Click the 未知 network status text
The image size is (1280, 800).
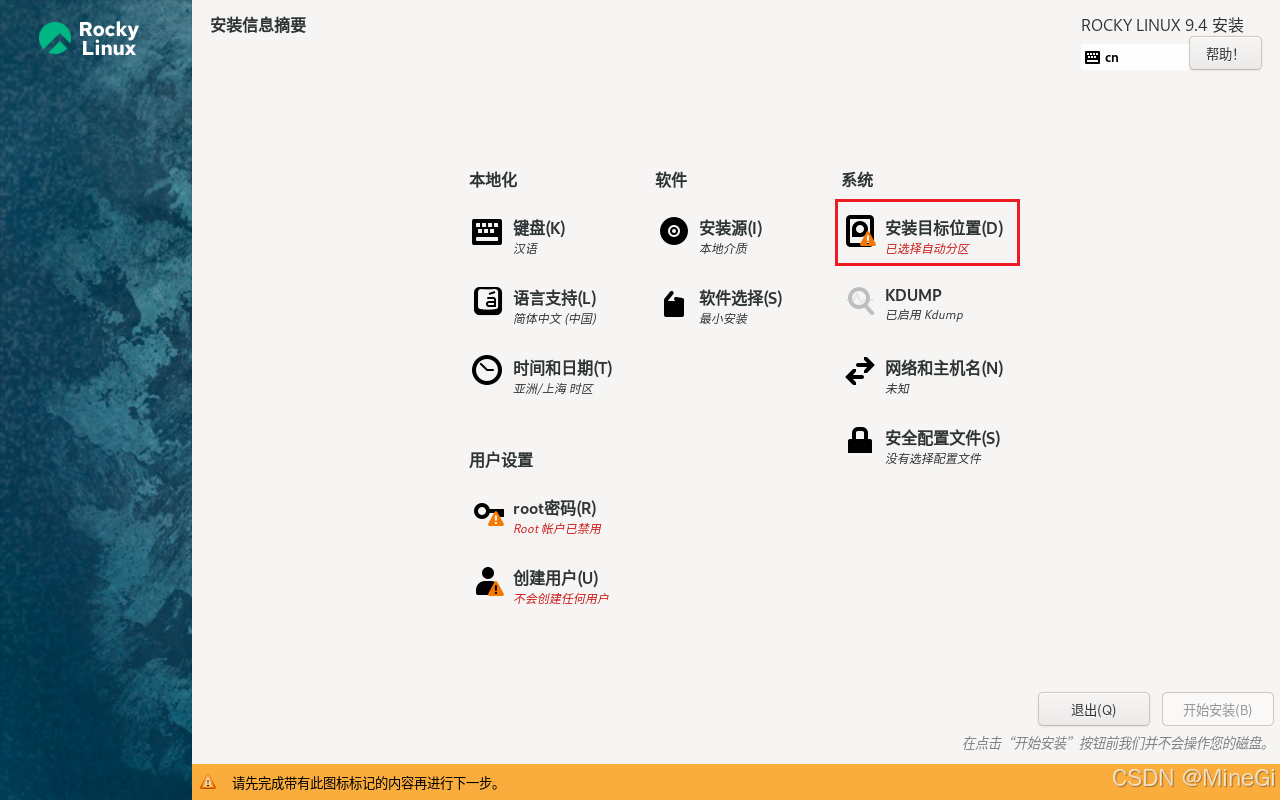(897, 389)
